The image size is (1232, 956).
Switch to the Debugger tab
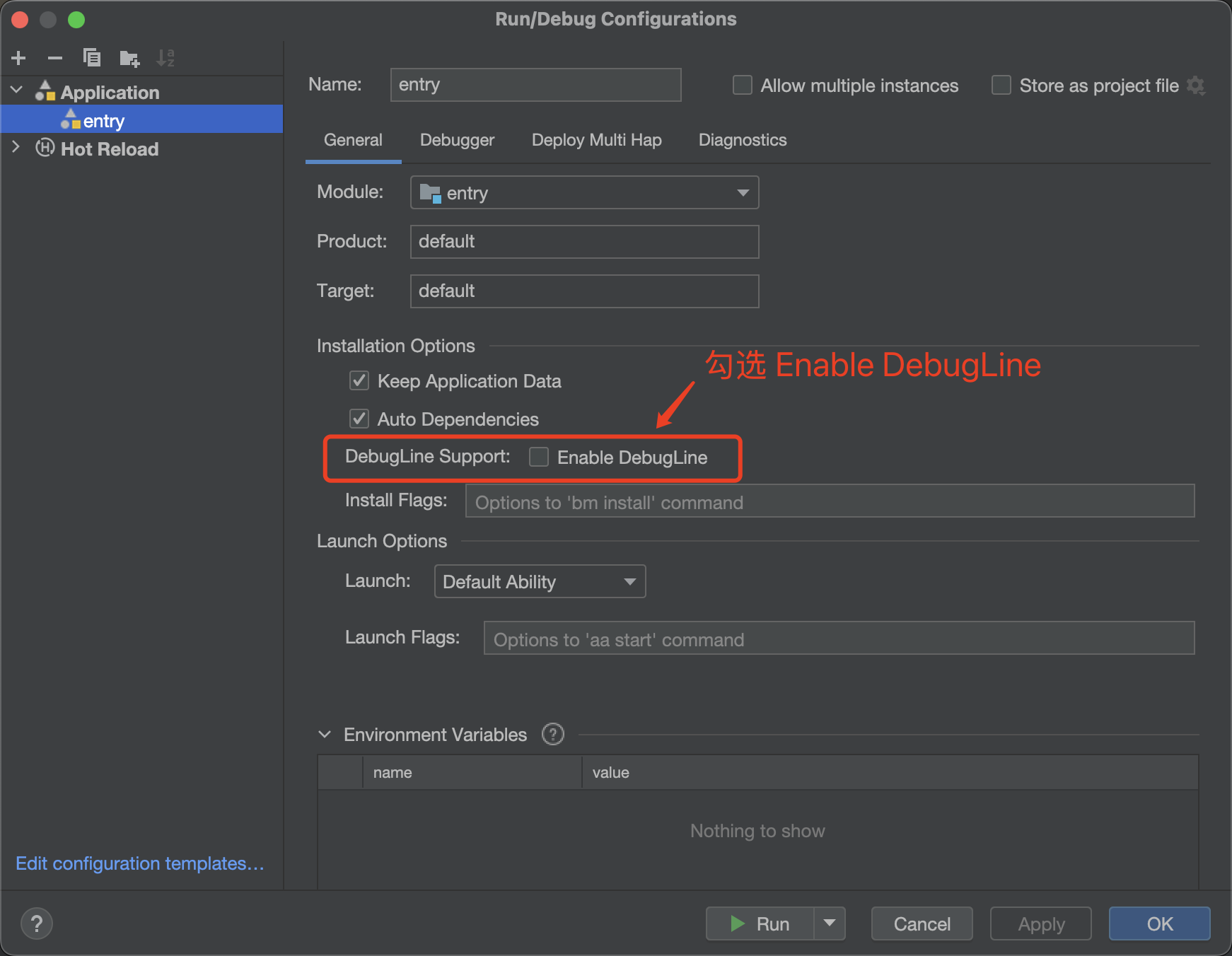click(x=457, y=140)
